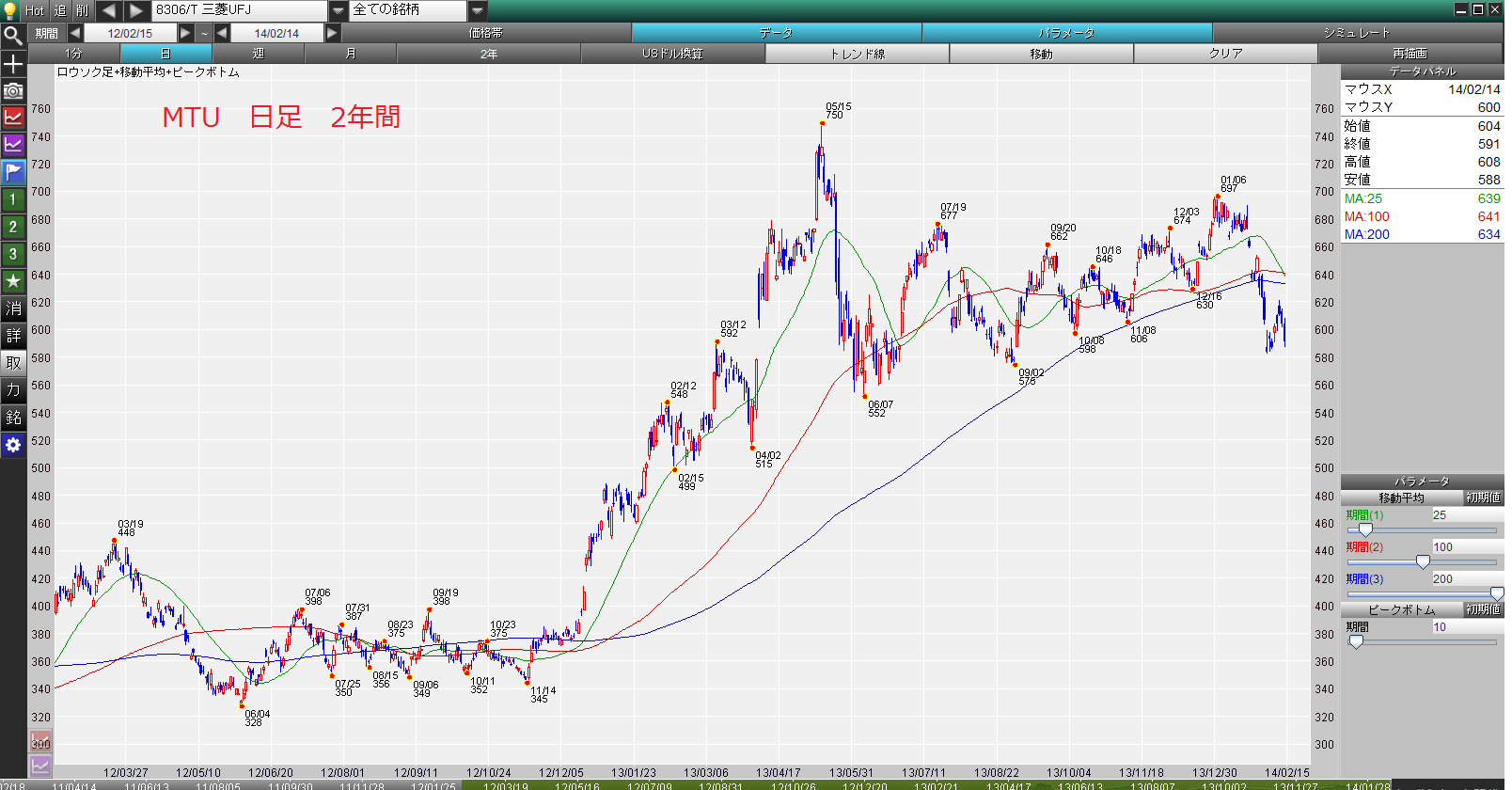This screenshot has height=790, width=1512.
Task: Toggle the 移動 move mode
Action: point(1042,54)
